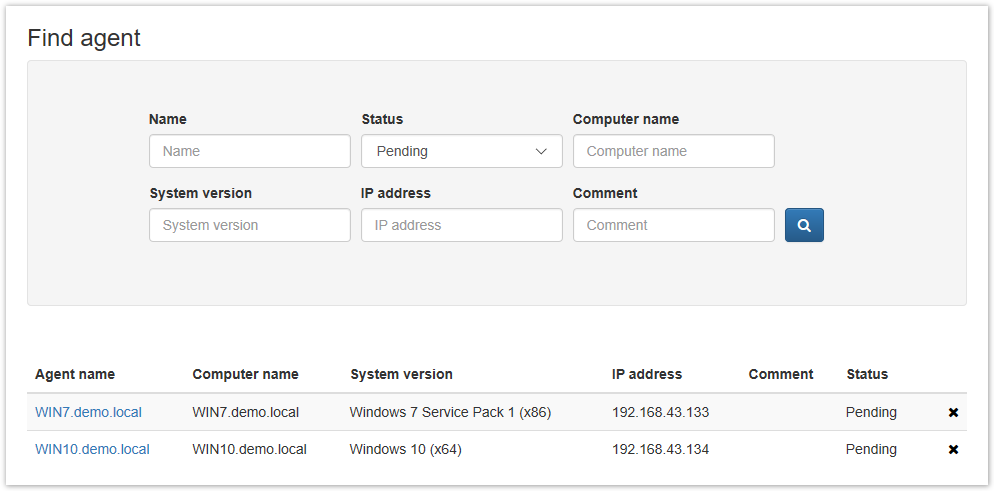Click into the IP address filter field
Image resolution: width=994 pixels, height=491 pixels.
[x=461, y=225]
